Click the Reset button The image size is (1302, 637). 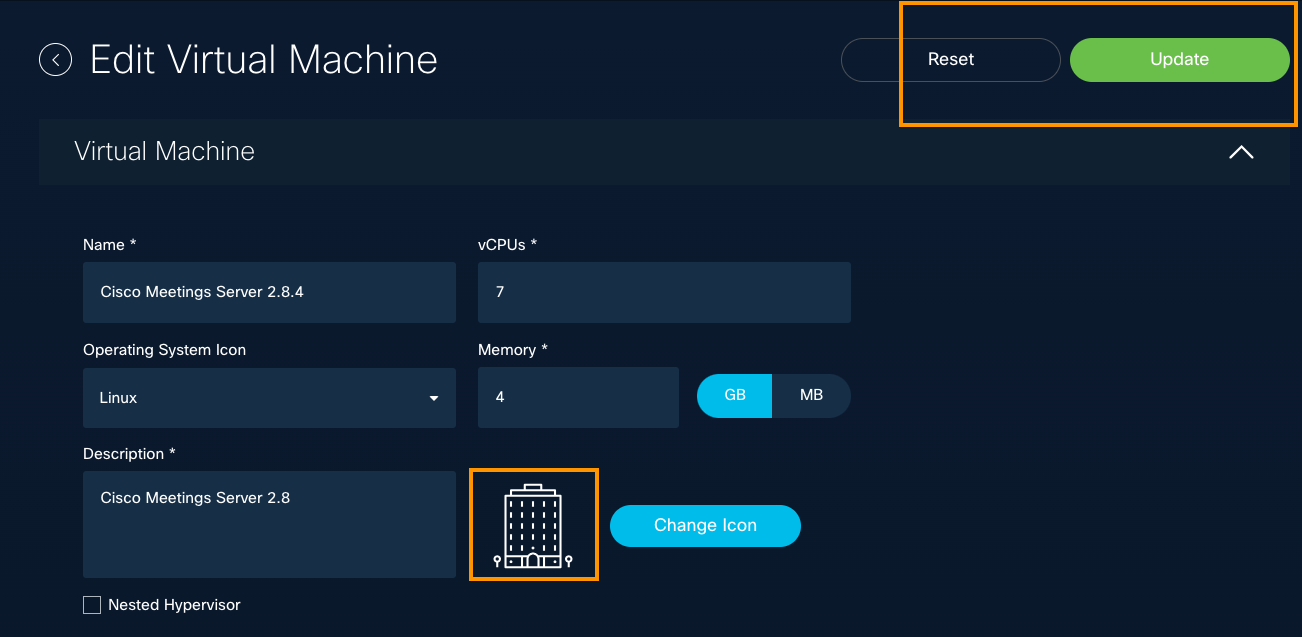click(950, 60)
